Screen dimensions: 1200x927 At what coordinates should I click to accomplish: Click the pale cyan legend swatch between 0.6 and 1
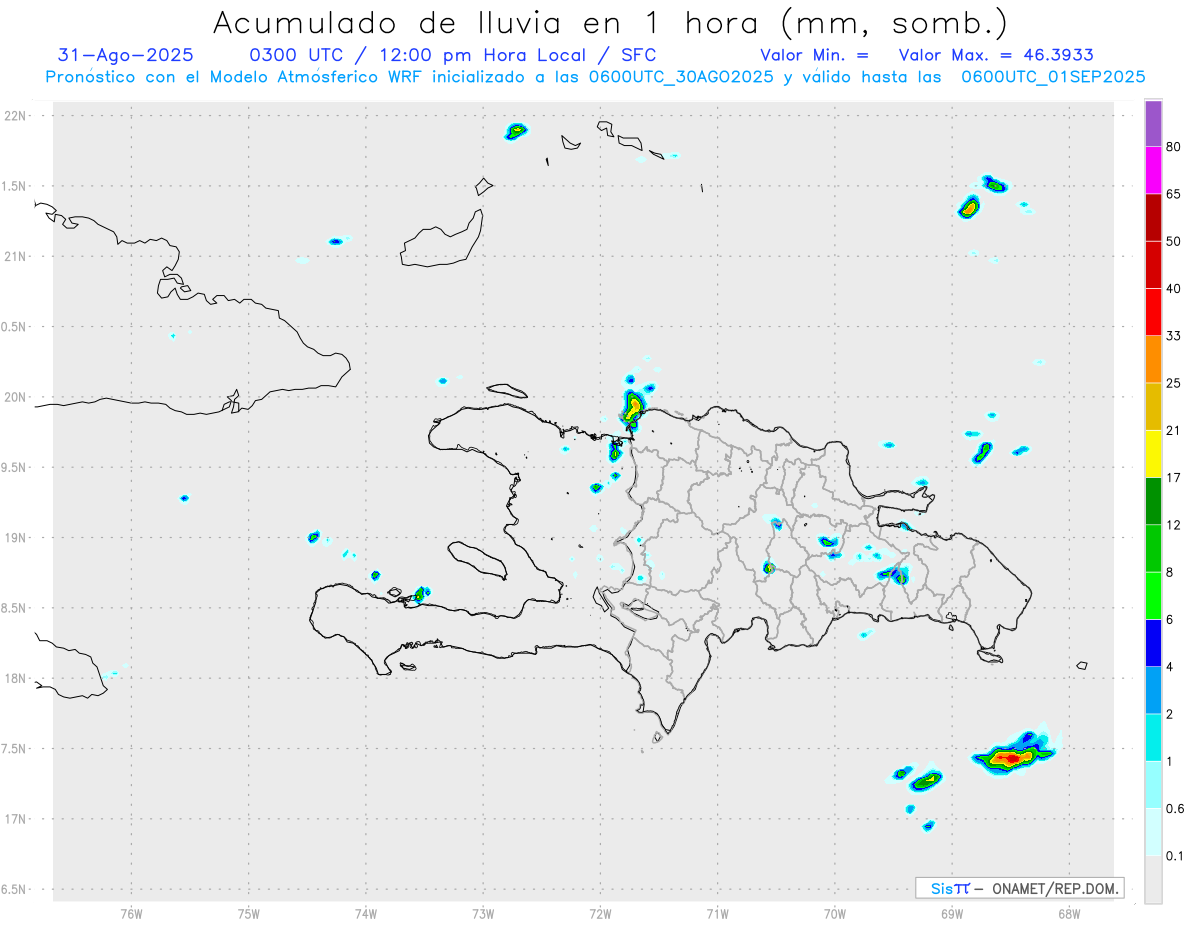[x=1153, y=784]
